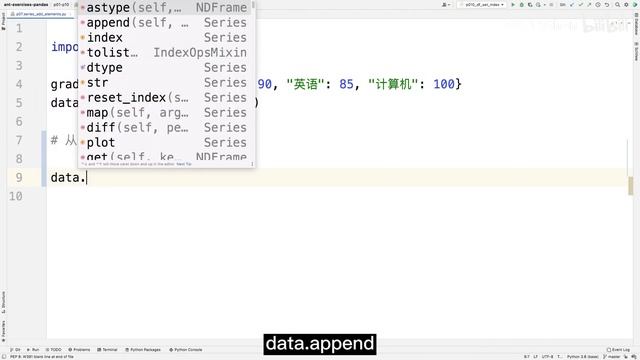Choose dtype completion suggestion
The width and height of the screenshot is (640, 360).
(164, 67)
